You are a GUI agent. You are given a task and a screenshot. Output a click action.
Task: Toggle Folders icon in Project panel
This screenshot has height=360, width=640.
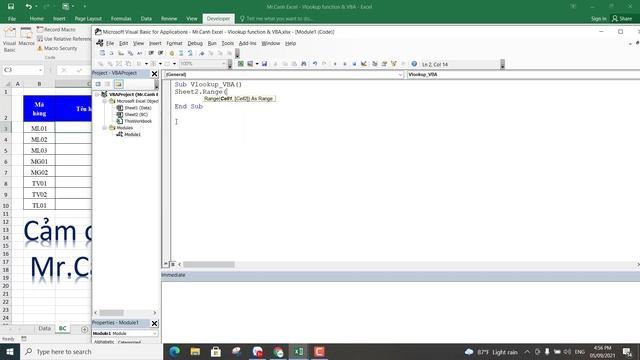pyautogui.click(x=118, y=84)
